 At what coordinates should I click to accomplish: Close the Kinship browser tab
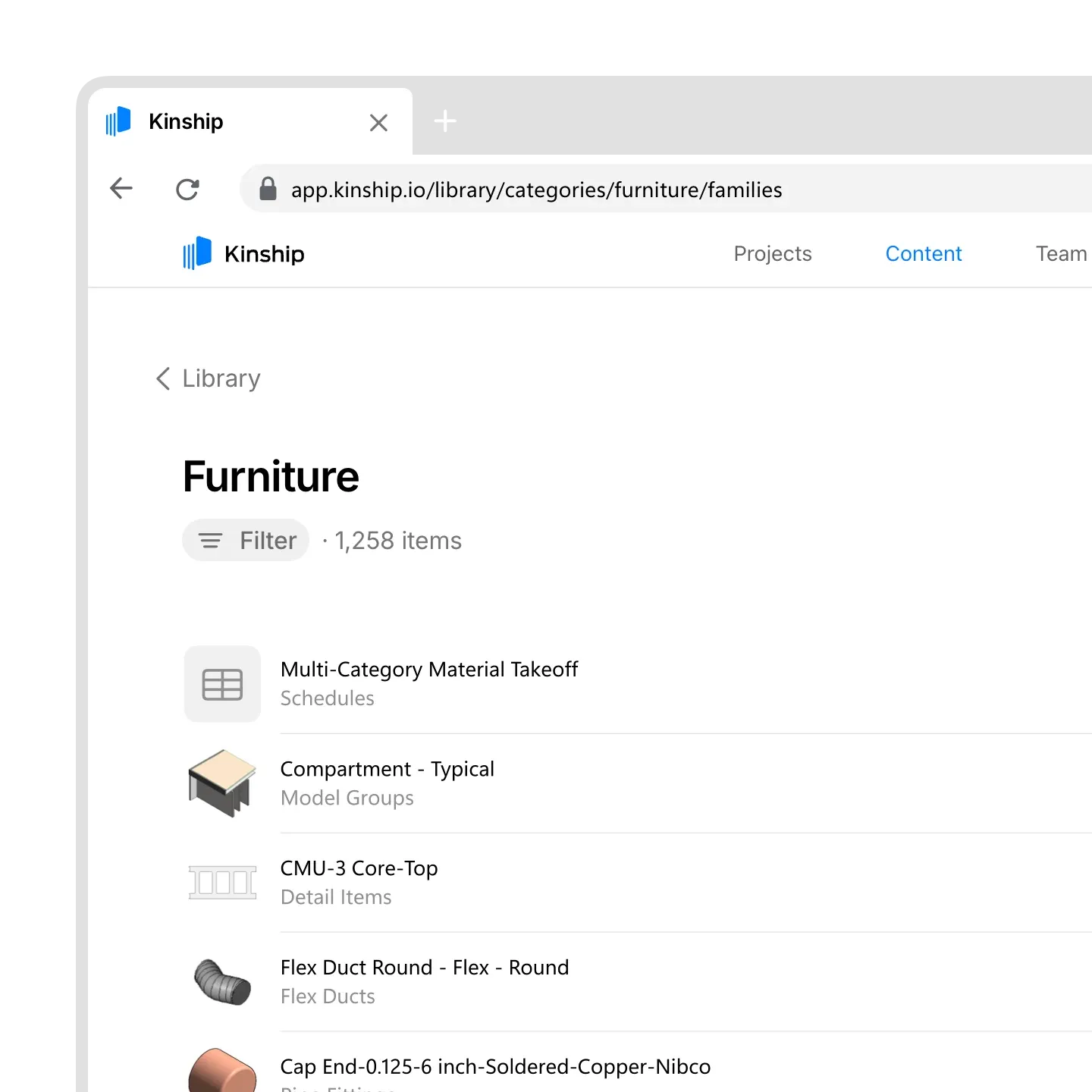pyautogui.click(x=378, y=122)
